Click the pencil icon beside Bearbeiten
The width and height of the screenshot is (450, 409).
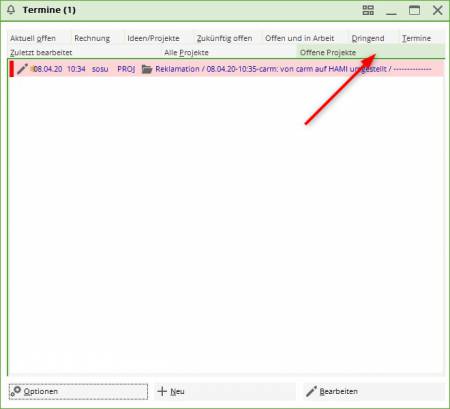(311, 391)
